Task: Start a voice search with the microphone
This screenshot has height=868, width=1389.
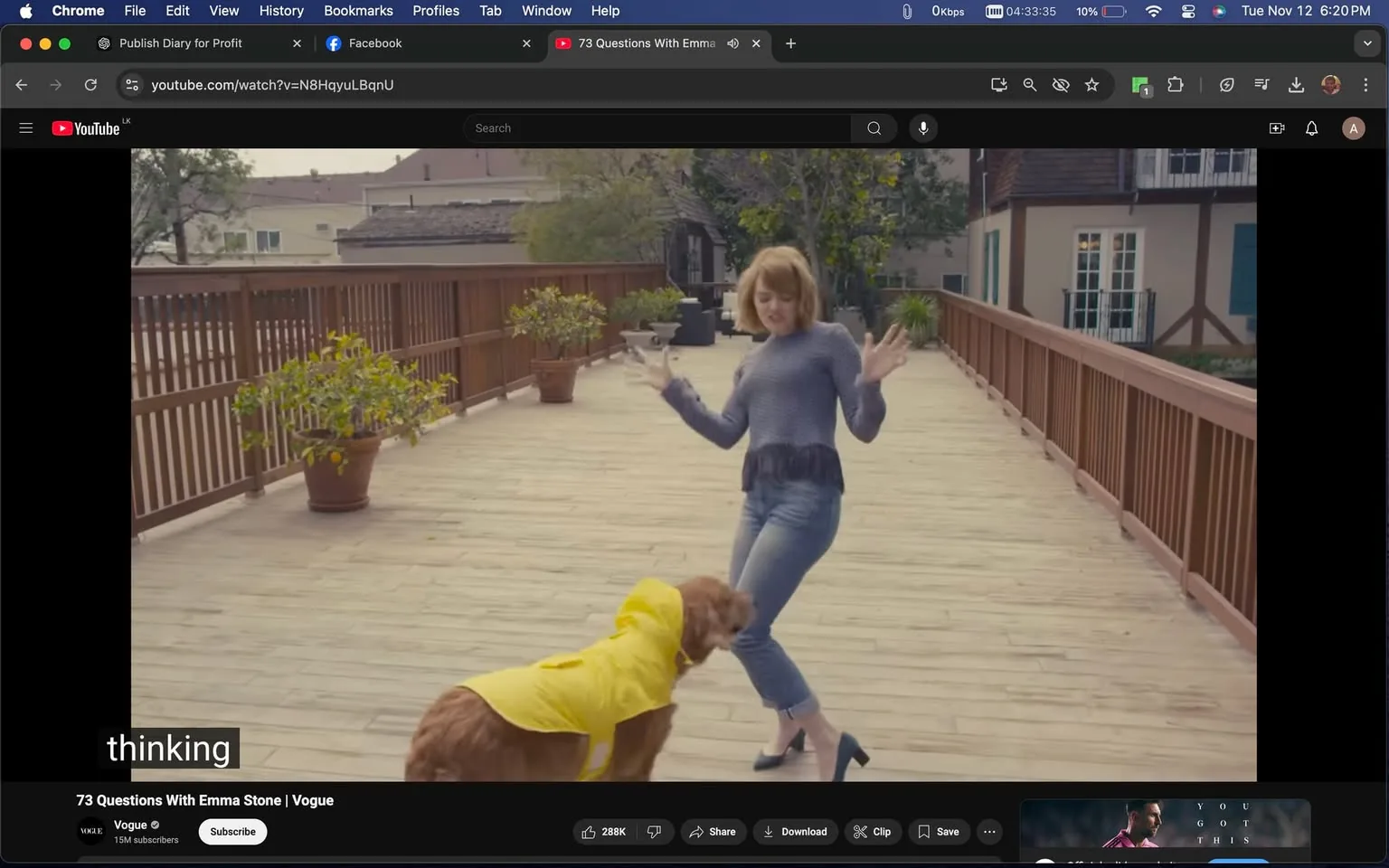Action: click(923, 127)
